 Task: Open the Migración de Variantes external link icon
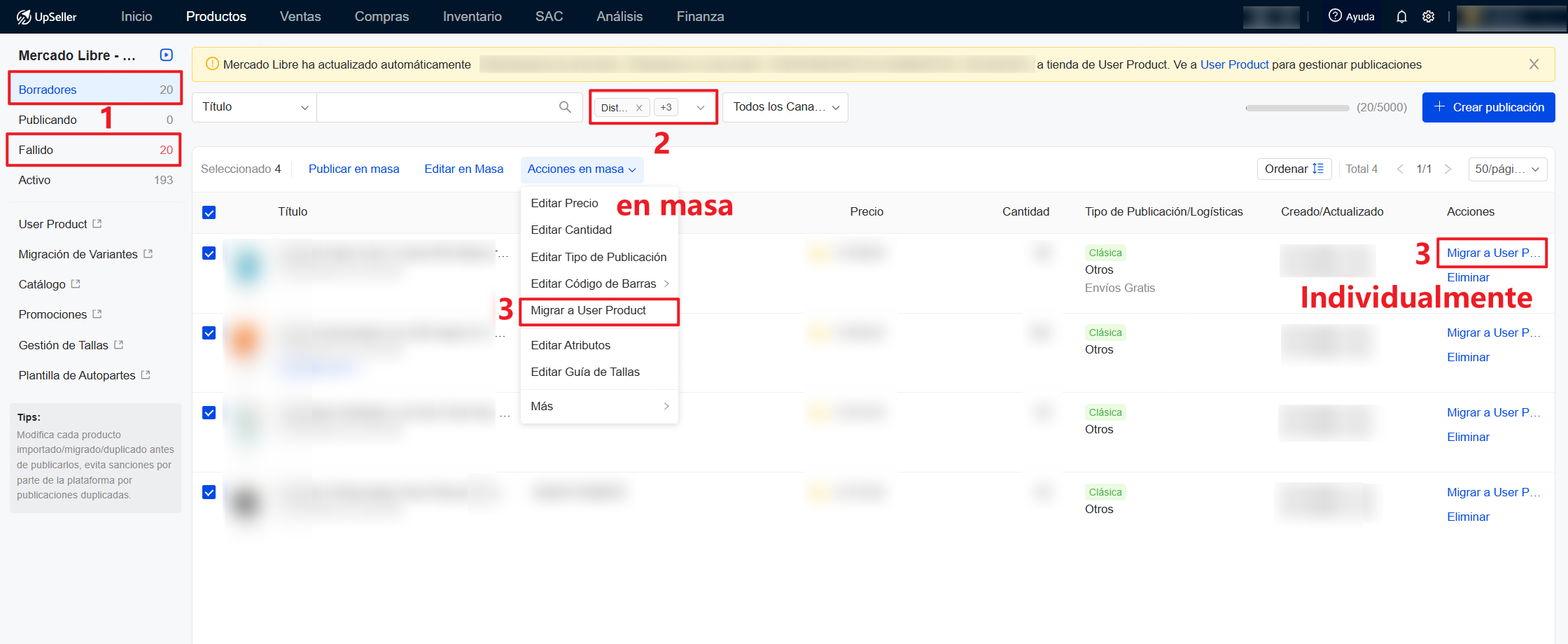coord(148,254)
